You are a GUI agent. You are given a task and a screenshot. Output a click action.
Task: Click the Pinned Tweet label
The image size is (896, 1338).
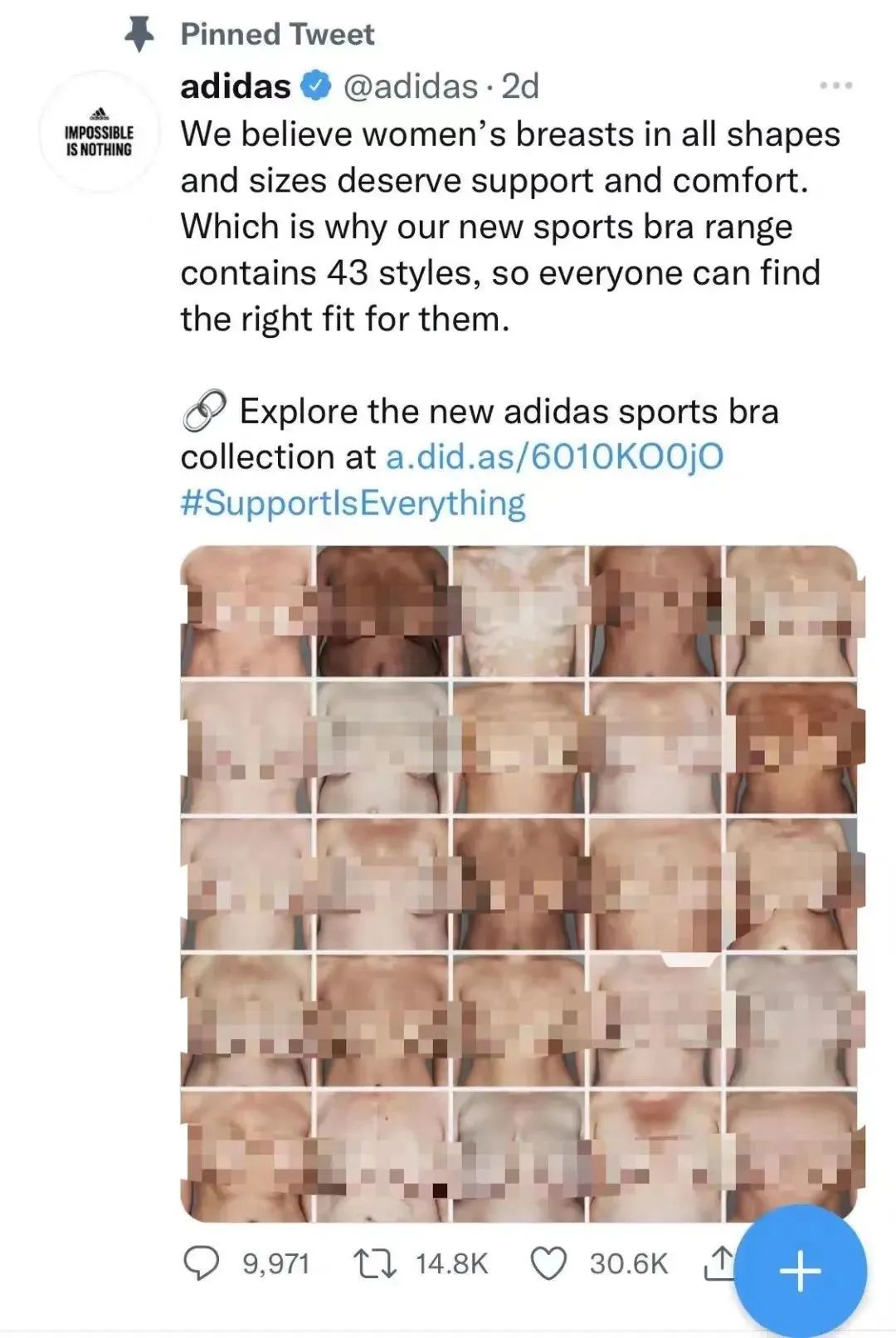(277, 34)
